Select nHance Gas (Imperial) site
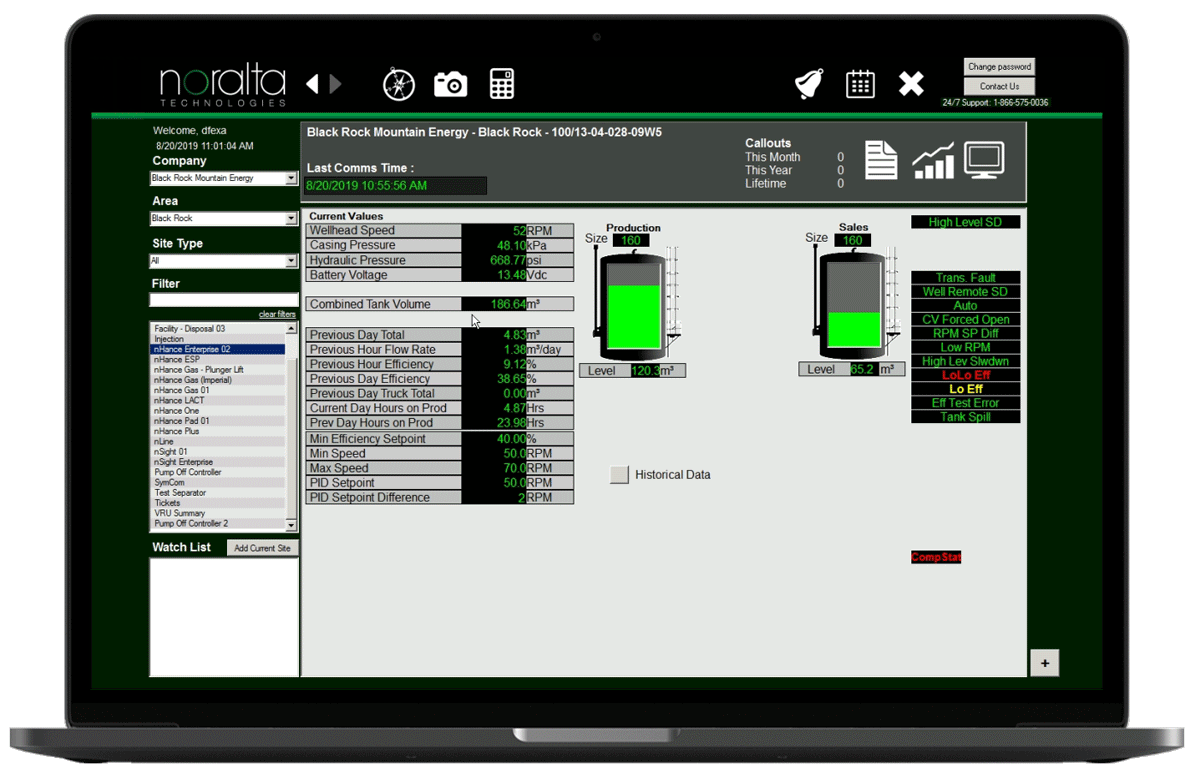Screen dimensions: 1200x776 click(218, 380)
